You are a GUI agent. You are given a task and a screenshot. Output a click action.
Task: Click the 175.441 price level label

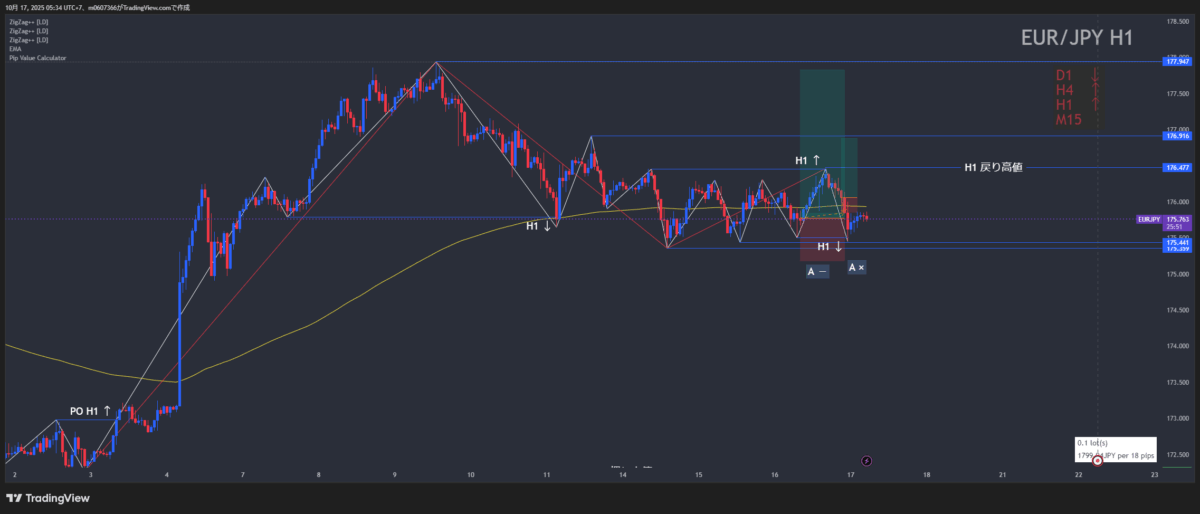tap(1177, 242)
